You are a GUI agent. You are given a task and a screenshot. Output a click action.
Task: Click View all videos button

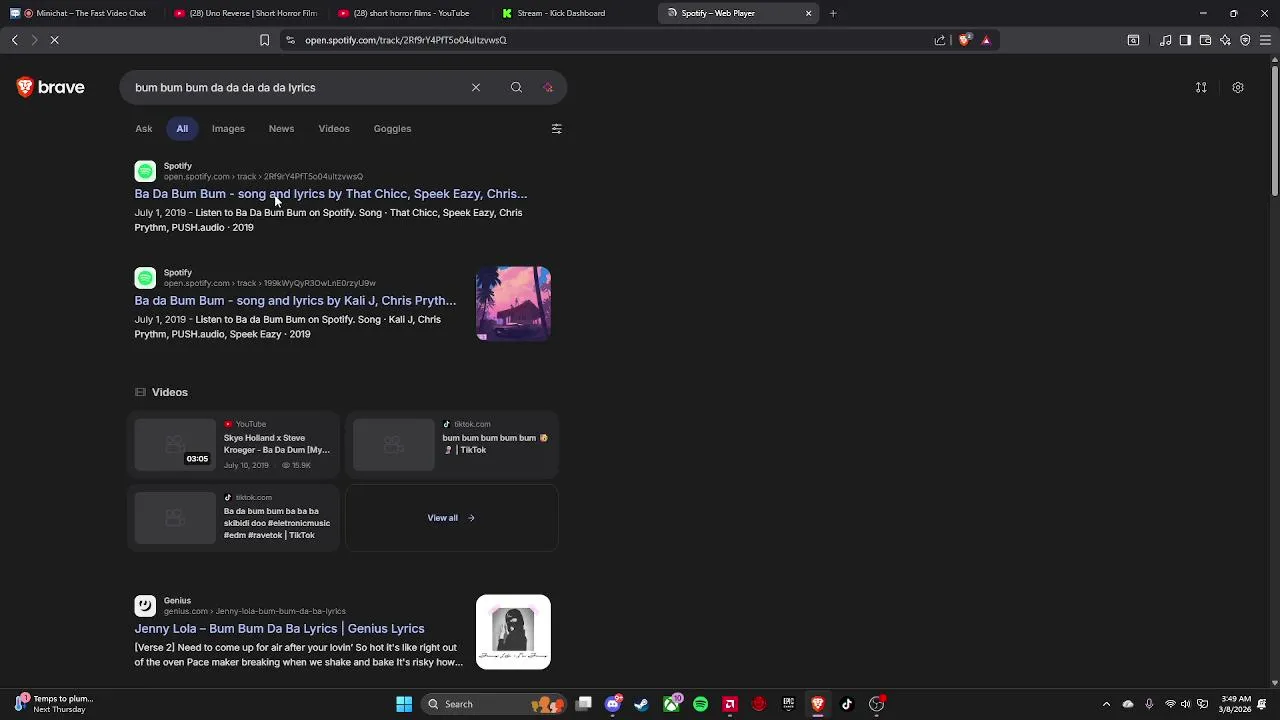click(x=451, y=518)
